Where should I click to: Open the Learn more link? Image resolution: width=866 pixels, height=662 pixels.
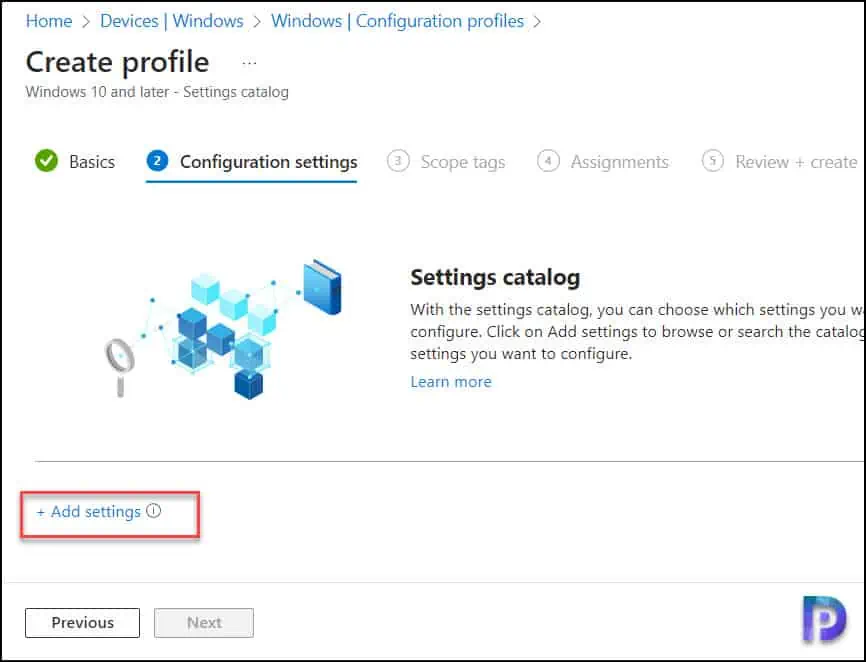(451, 382)
